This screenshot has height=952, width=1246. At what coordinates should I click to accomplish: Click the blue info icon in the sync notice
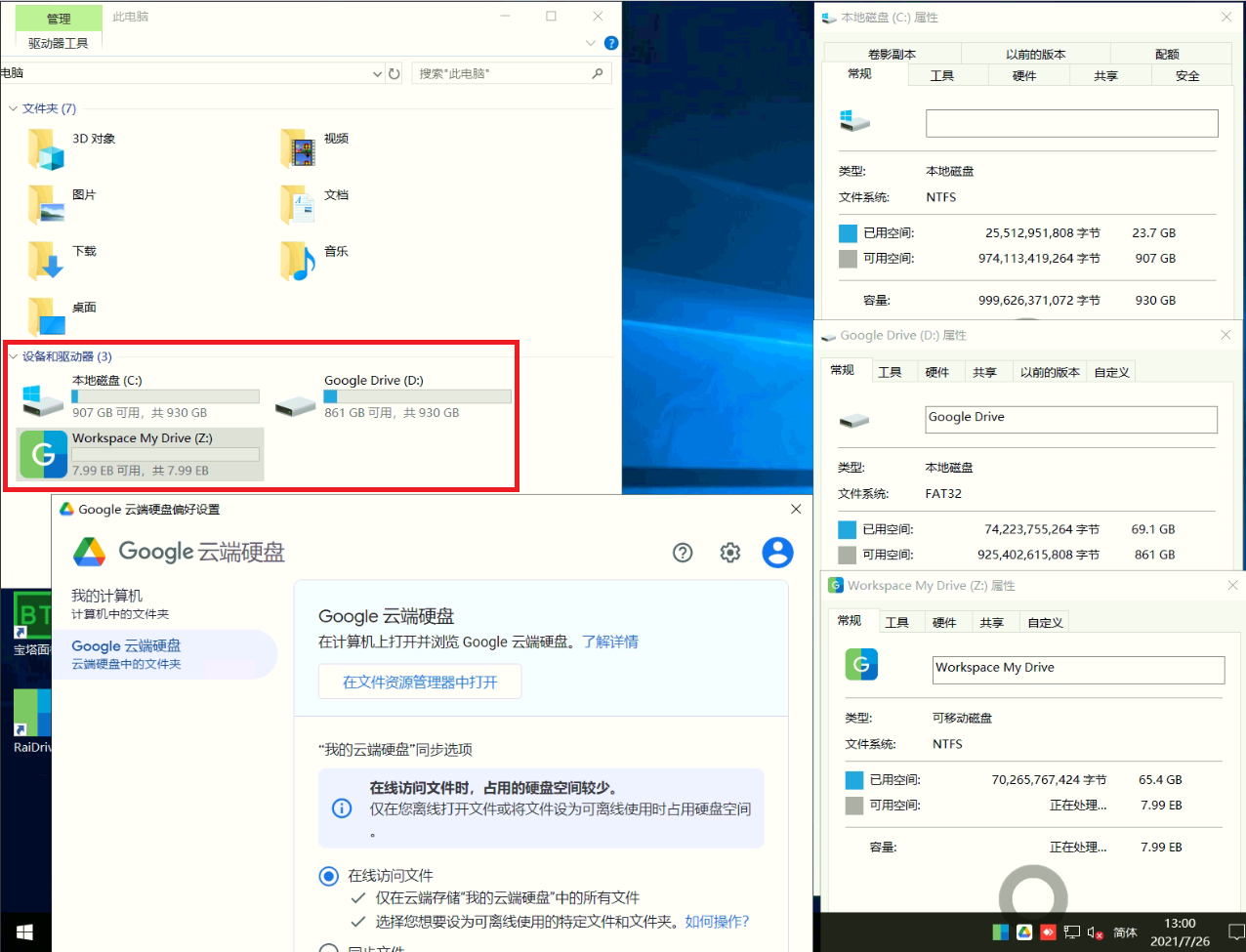pyautogui.click(x=342, y=808)
